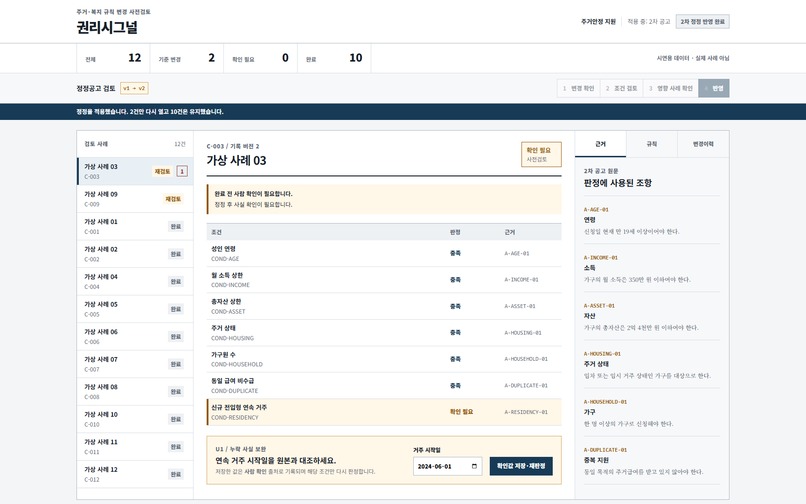Click the 근거 column header in the table
This screenshot has width=806, height=504.
pos(509,232)
